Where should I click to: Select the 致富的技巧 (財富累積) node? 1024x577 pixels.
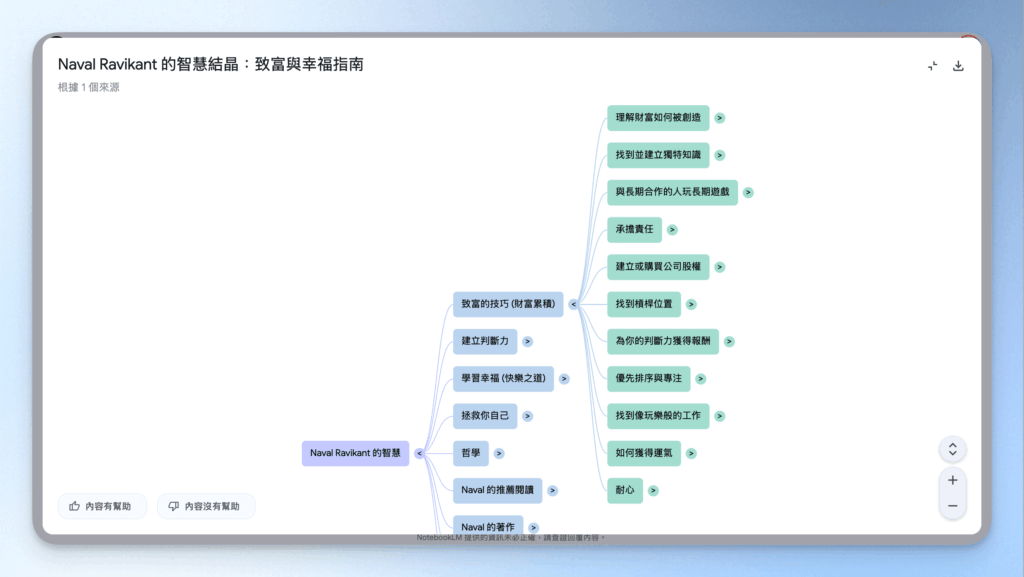pos(508,304)
